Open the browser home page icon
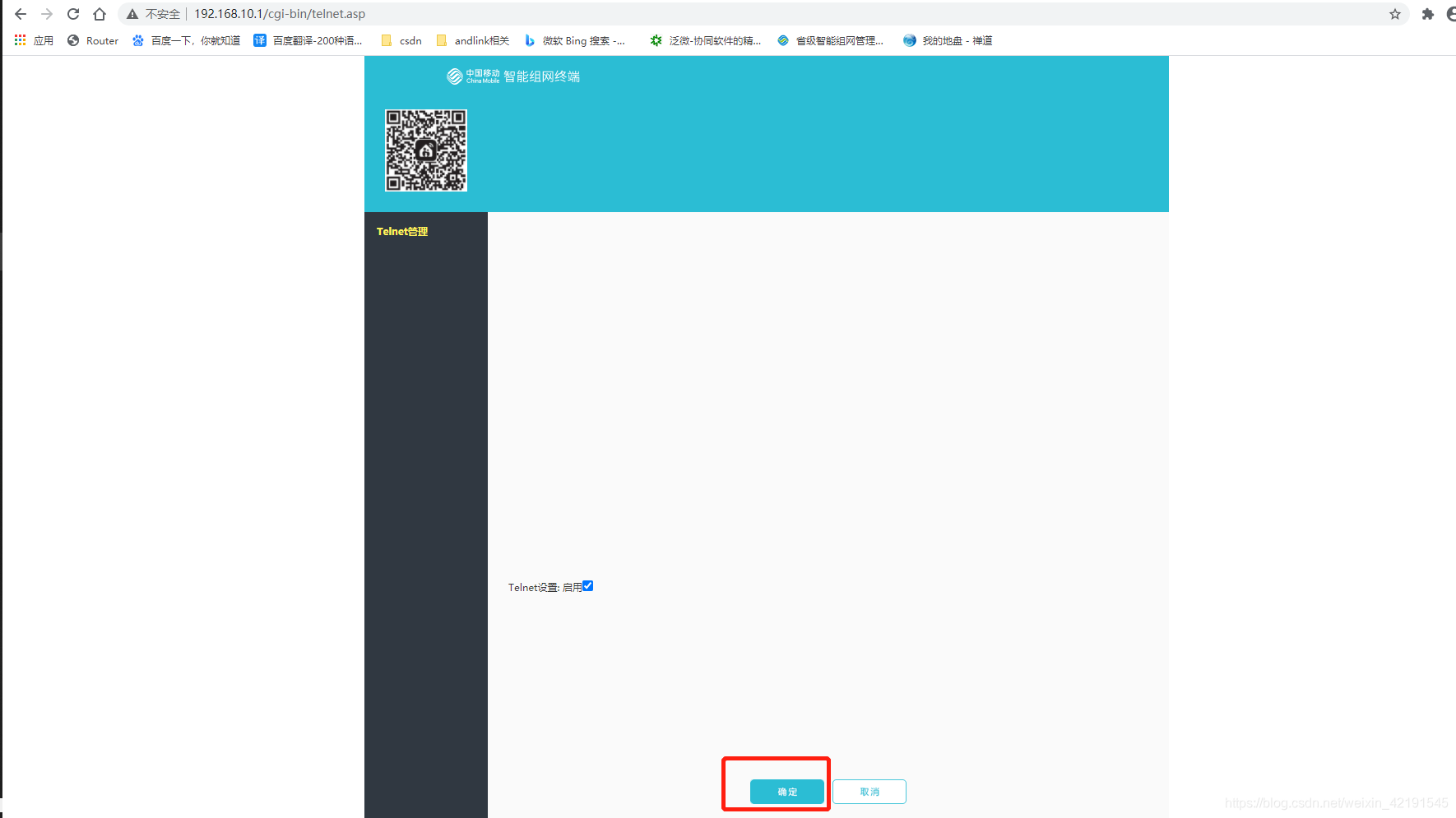The image size is (1456, 818). [x=100, y=14]
